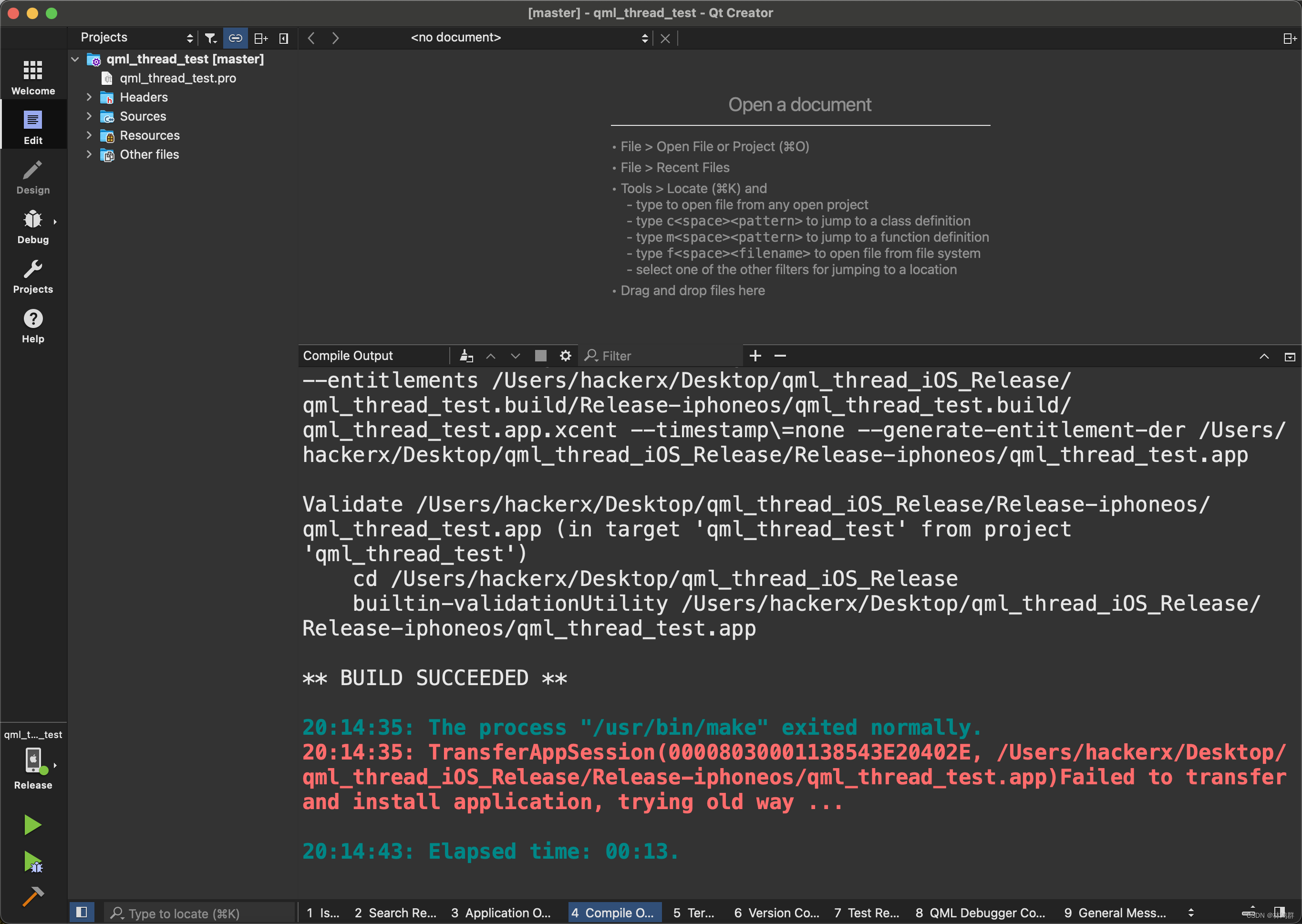Viewport: 1302px width, 924px height.
Task: Open the 8 QML Debugger Console pane
Action: 980,913
